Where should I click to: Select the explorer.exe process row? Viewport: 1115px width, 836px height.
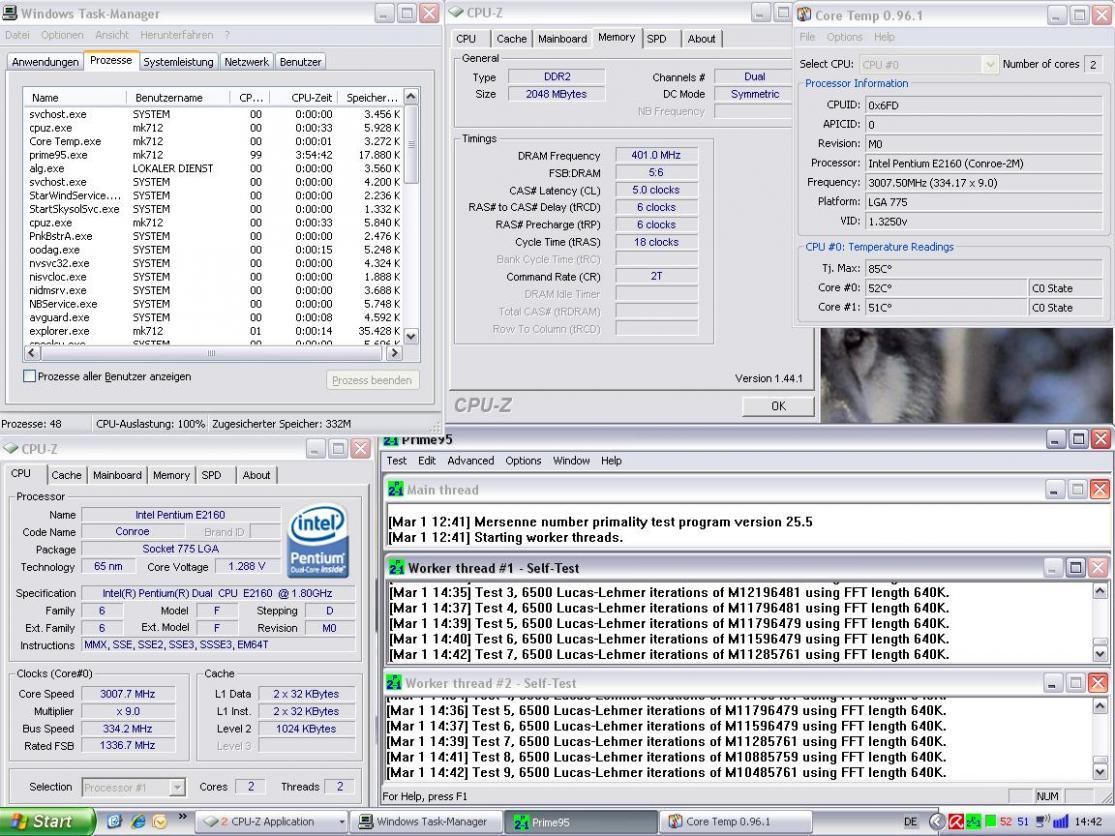(213, 331)
